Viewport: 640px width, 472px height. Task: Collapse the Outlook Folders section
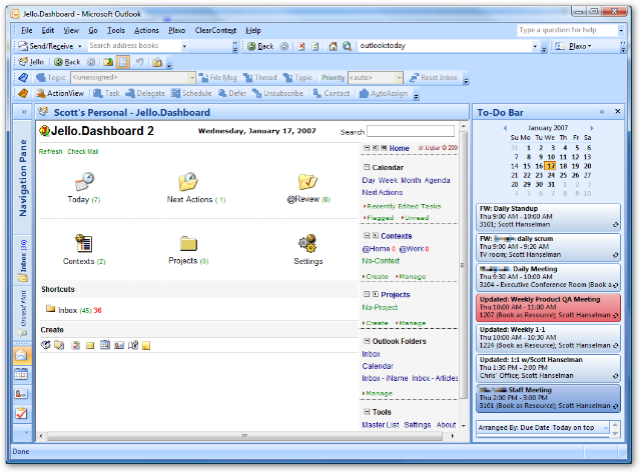coord(367,341)
